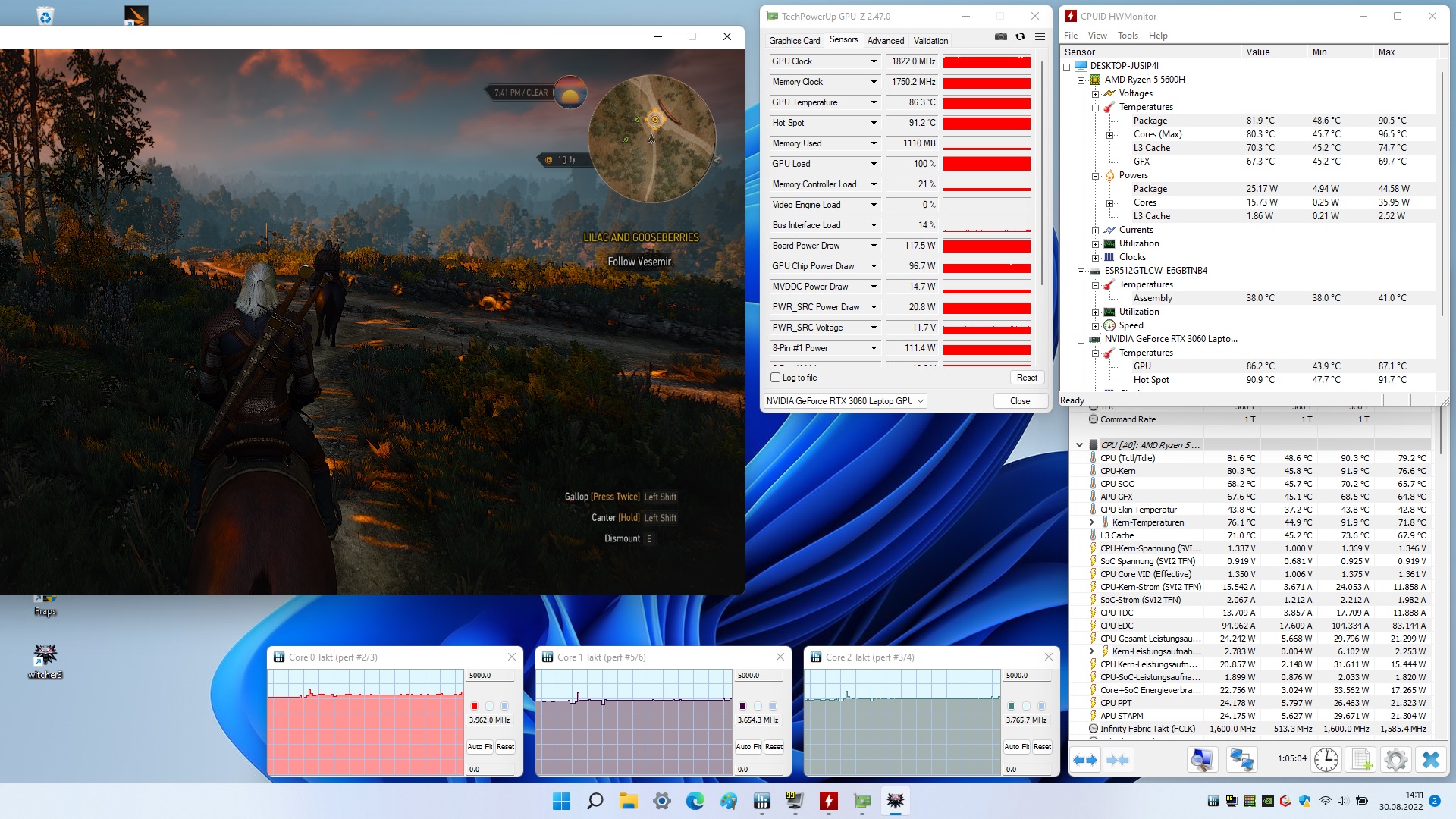Click red color swatch in Core 0 window
The image size is (1456, 819).
(475, 706)
